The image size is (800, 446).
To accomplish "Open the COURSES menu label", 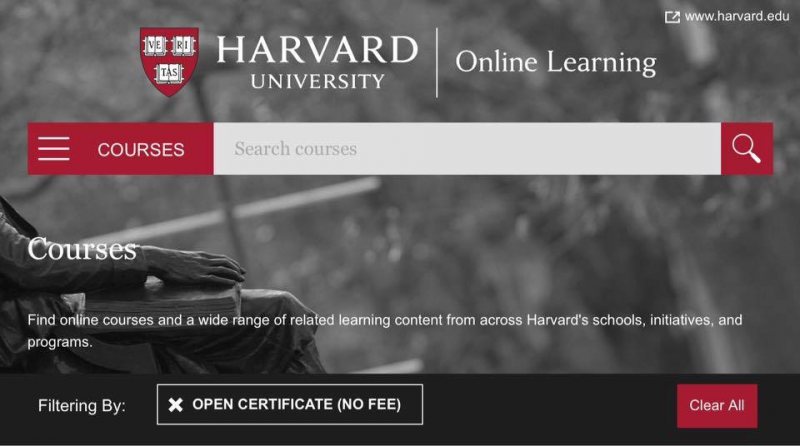I will click(141, 150).
